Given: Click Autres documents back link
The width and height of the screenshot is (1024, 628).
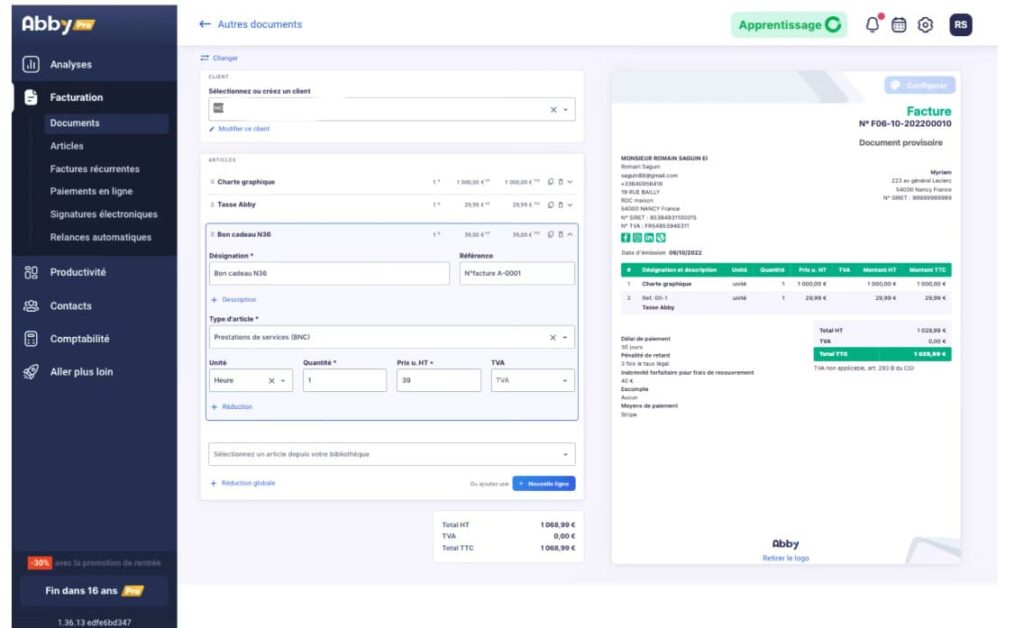Looking at the screenshot, I should [x=260, y=24].
